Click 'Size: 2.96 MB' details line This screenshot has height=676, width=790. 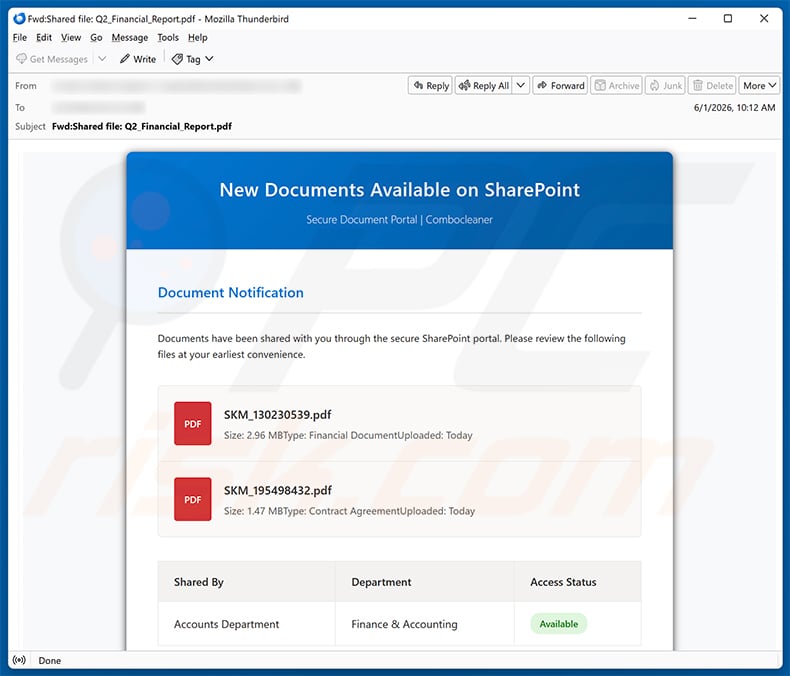(348, 435)
